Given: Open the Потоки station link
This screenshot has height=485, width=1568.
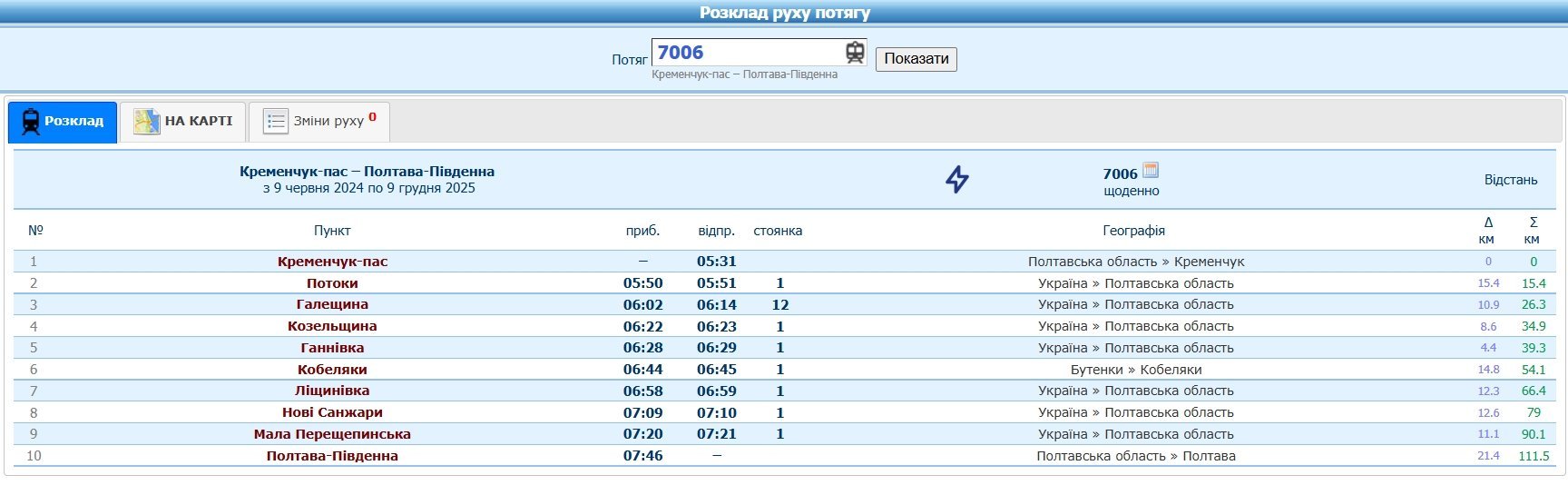Looking at the screenshot, I should [332, 283].
